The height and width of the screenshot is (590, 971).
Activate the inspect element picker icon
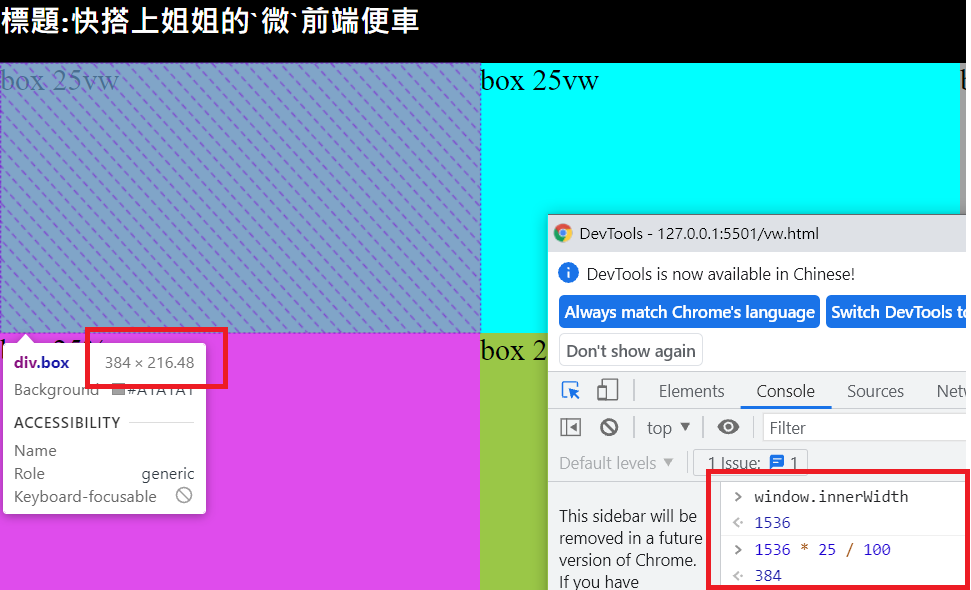point(570,391)
